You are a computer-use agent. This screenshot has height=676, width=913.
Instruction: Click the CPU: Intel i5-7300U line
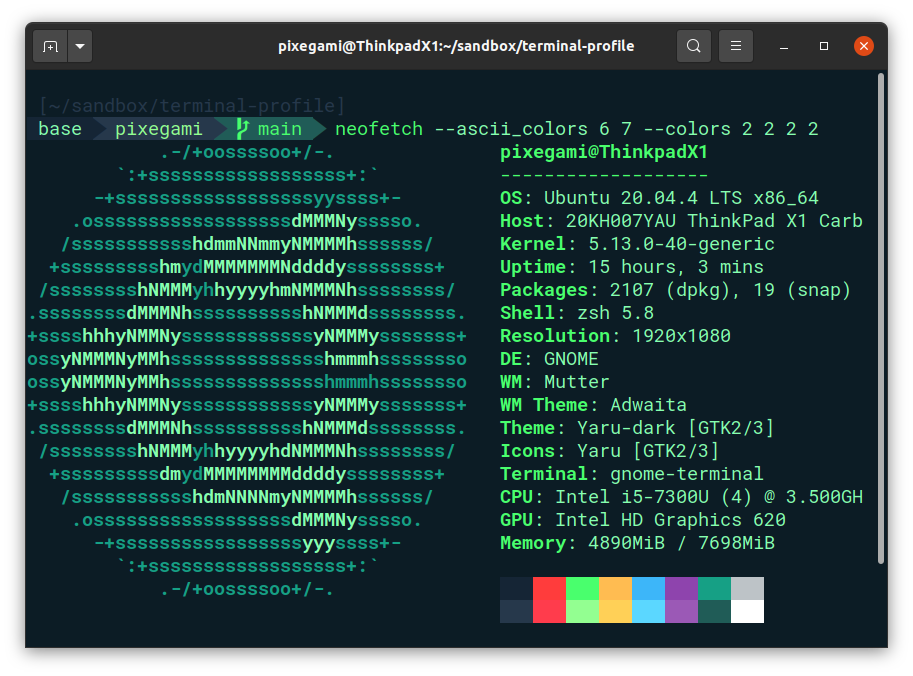681,497
